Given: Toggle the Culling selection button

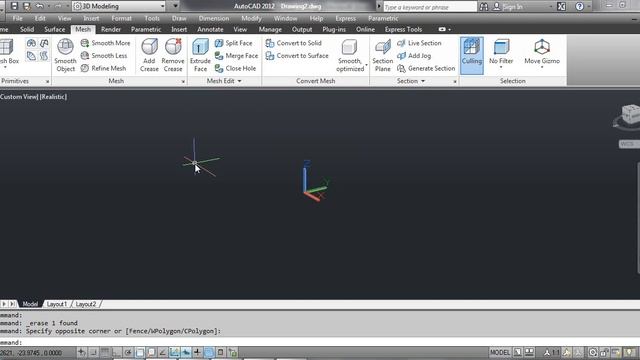Looking at the screenshot, I should click(472, 56).
